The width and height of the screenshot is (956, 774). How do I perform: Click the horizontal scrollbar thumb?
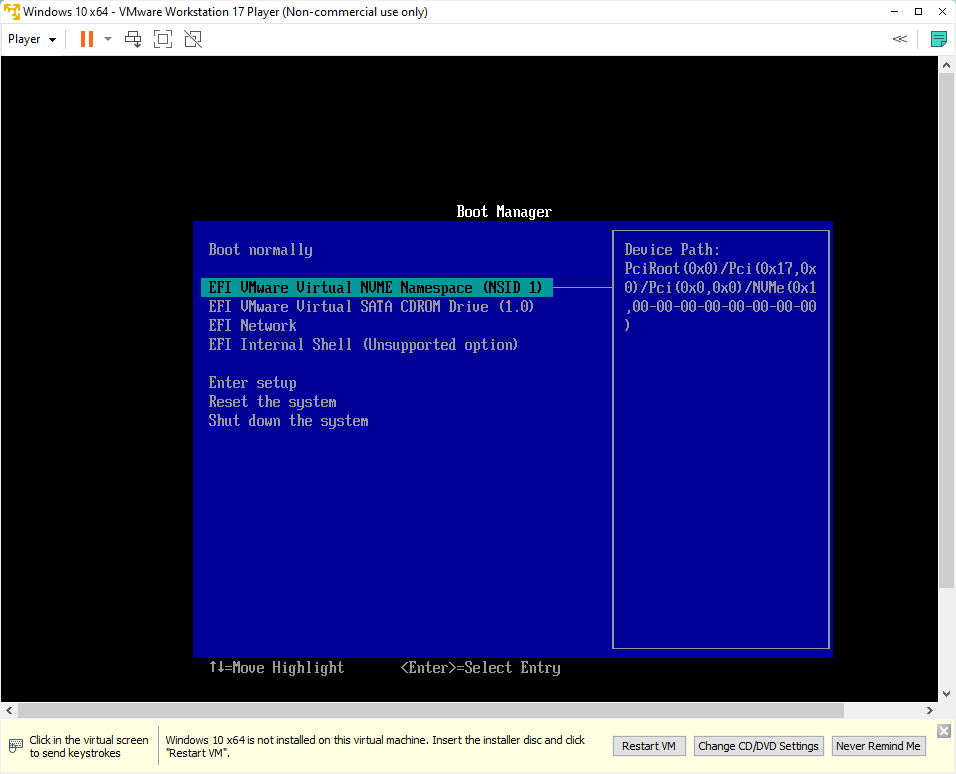point(431,711)
